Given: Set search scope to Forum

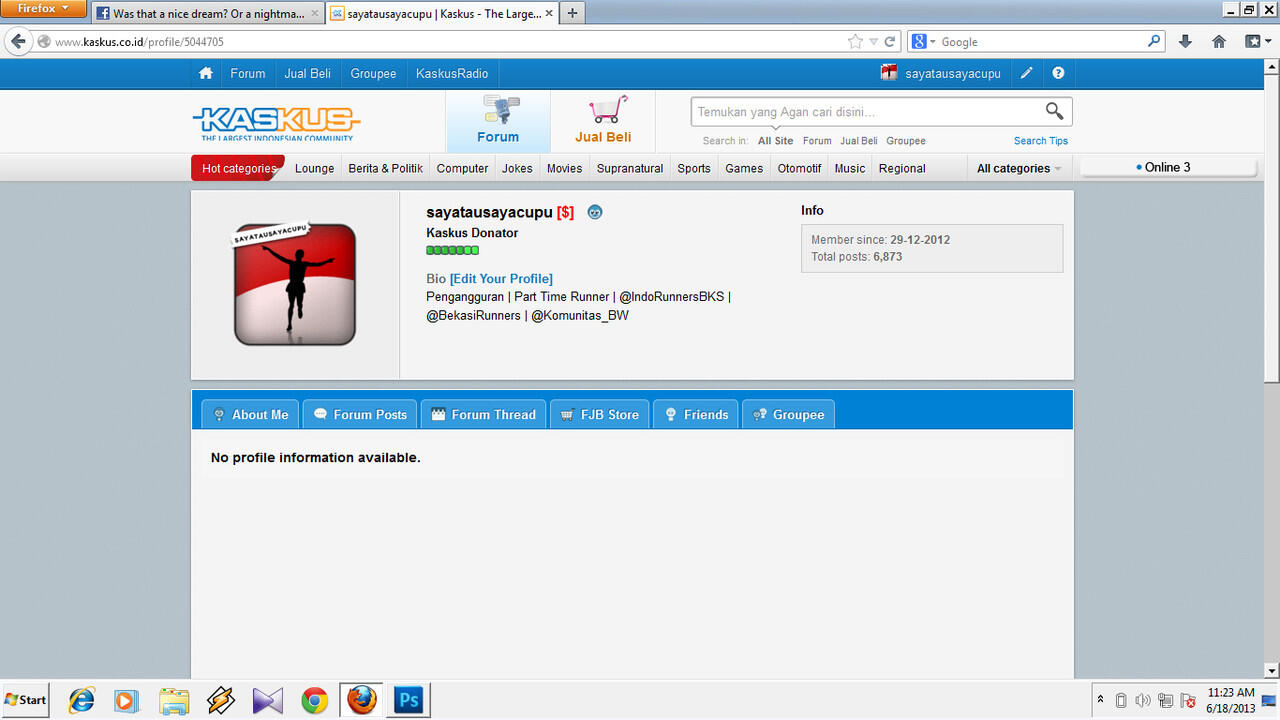Looking at the screenshot, I should (x=817, y=141).
